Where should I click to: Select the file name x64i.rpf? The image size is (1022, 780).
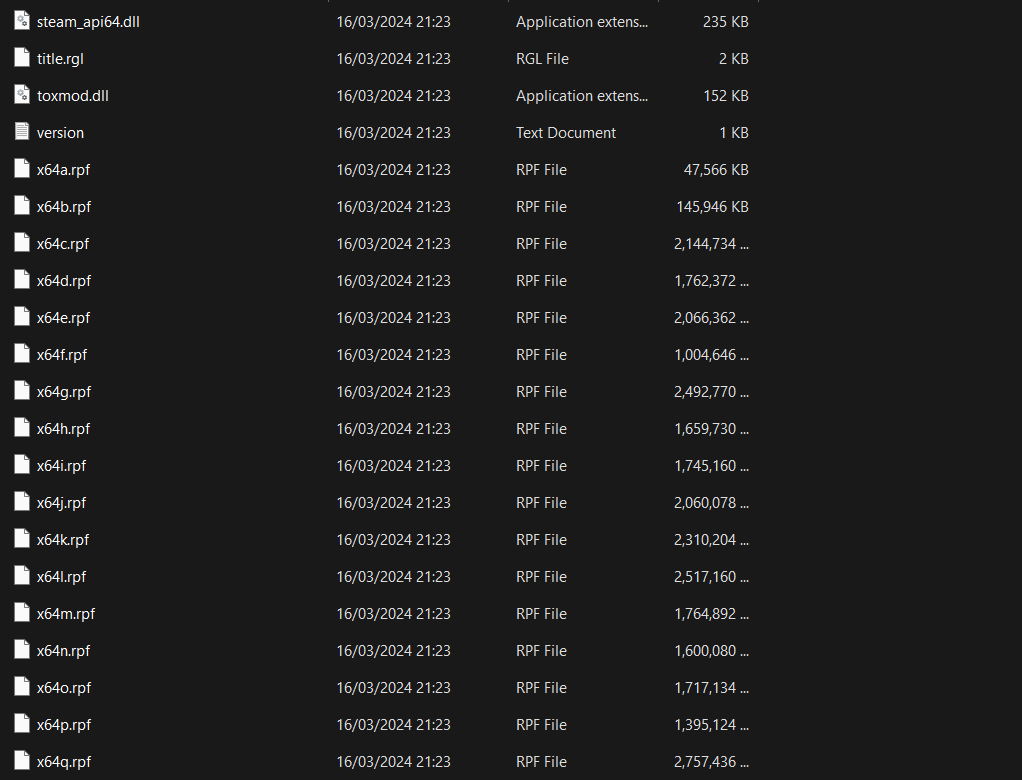tap(61, 466)
